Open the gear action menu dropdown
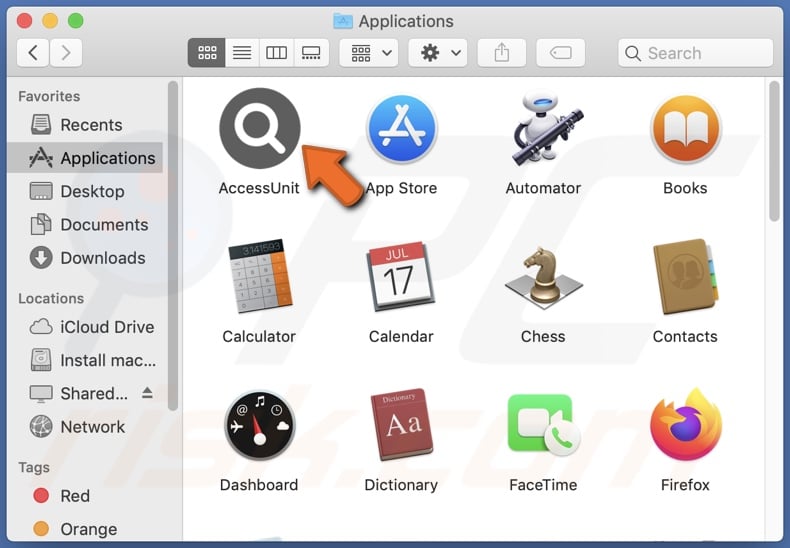The height and width of the screenshot is (548, 790). tap(437, 52)
